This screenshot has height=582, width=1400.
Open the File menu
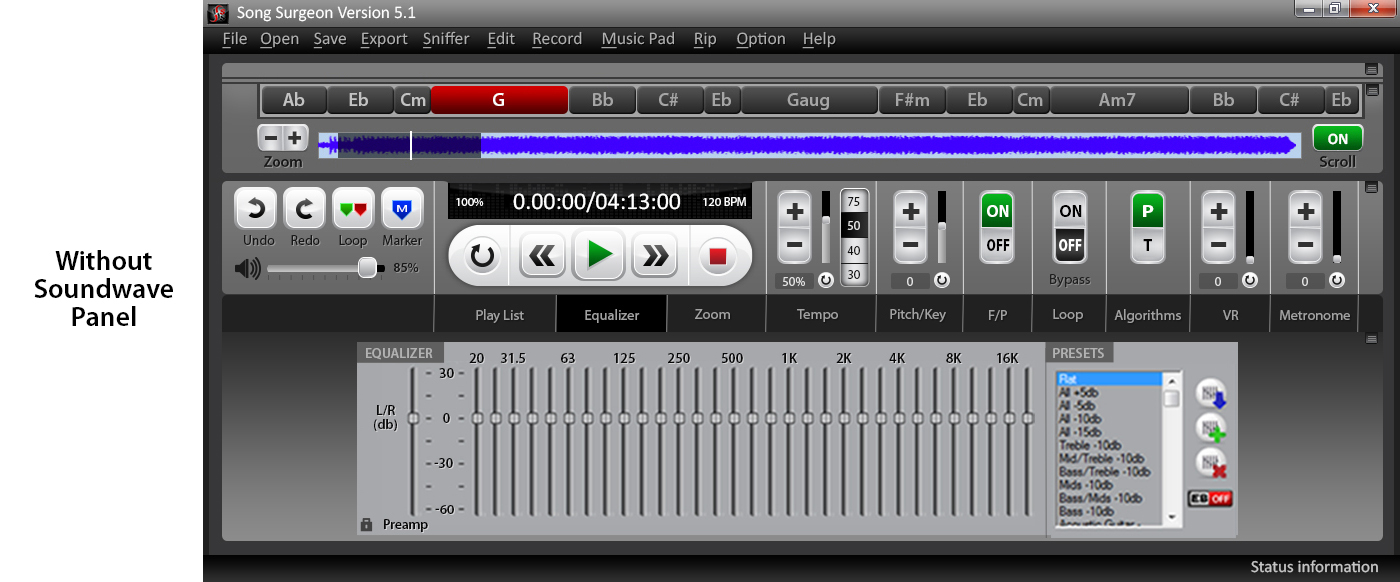coord(235,39)
